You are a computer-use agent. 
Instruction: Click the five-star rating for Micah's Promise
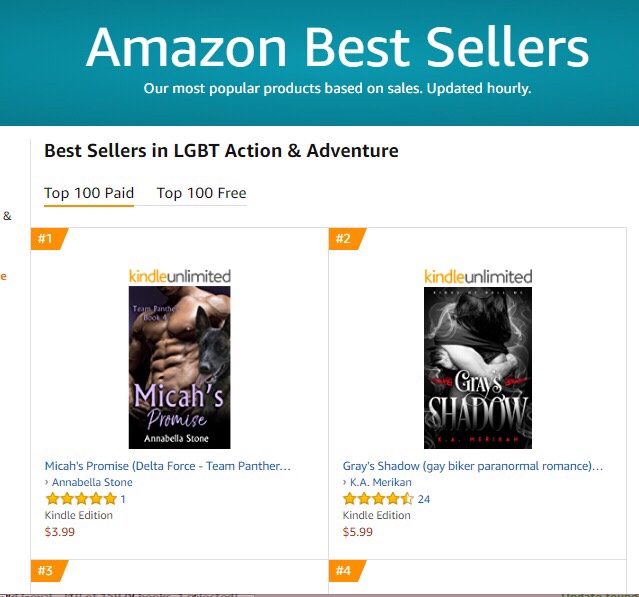(81, 498)
